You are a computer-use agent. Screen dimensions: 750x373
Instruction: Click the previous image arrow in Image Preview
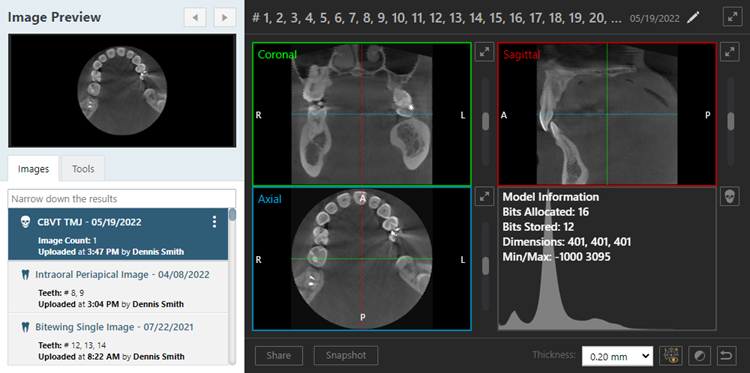pos(195,18)
